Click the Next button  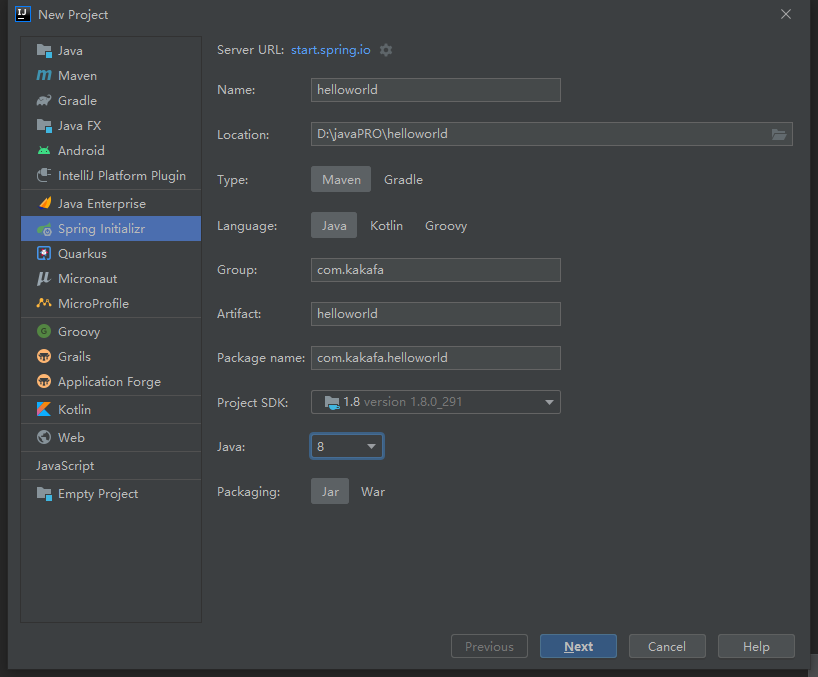tap(578, 646)
